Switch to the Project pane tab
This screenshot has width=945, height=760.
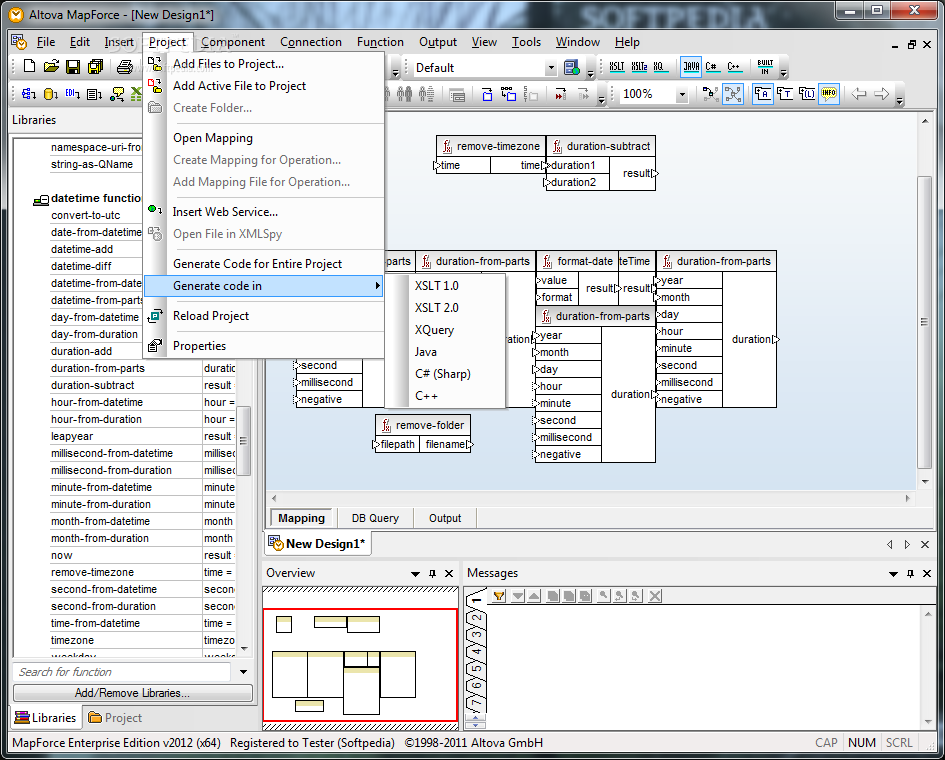115,718
